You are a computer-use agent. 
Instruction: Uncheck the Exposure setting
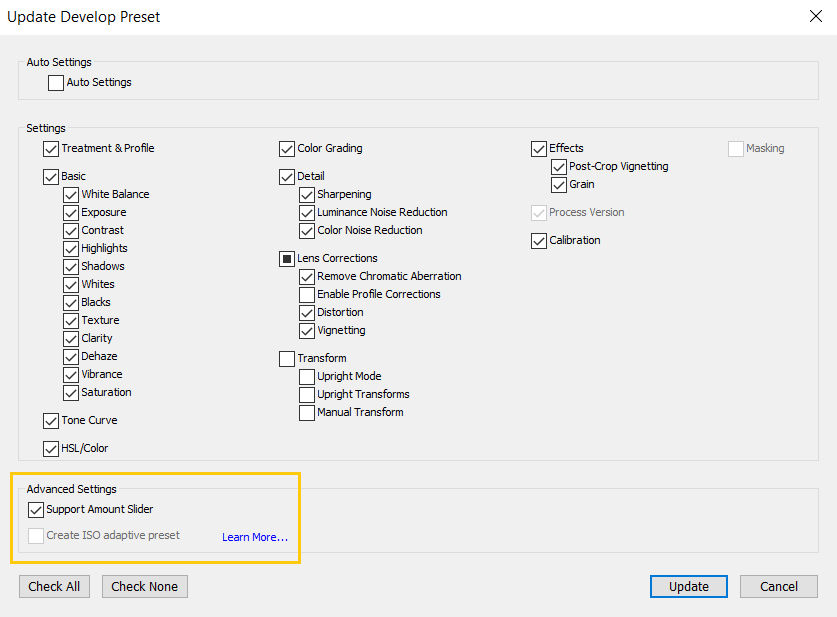click(70, 212)
